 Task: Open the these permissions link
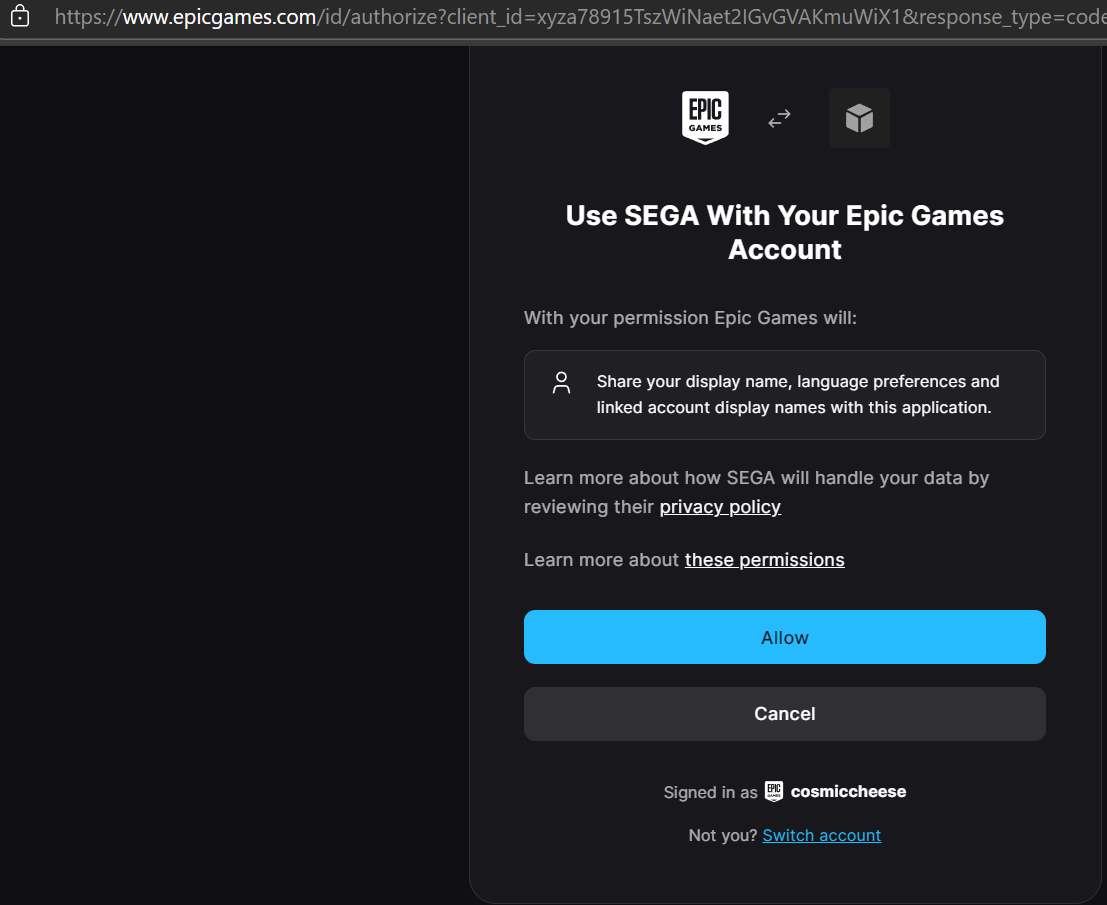[x=765, y=560]
